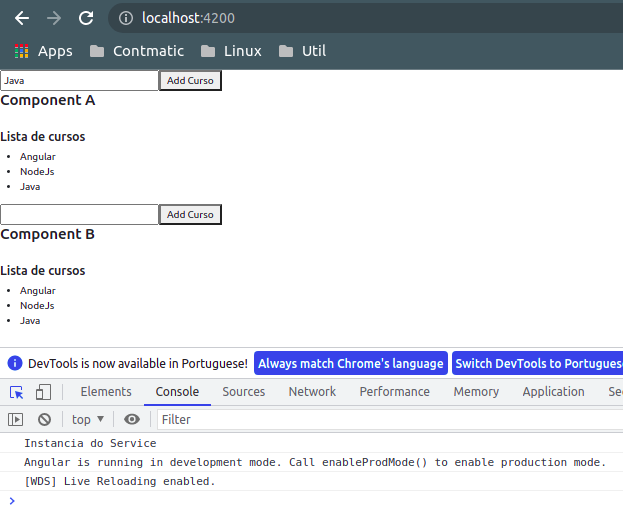Select Java in Component A's list
Image resolution: width=623 pixels, height=527 pixels.
point(30,187)
